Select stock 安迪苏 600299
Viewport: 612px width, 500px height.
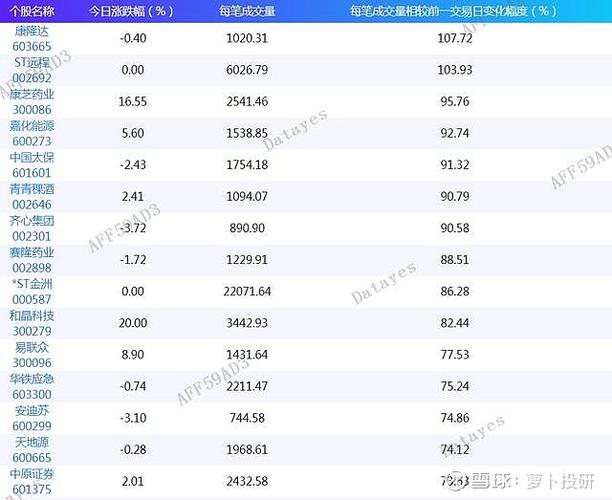32,418
